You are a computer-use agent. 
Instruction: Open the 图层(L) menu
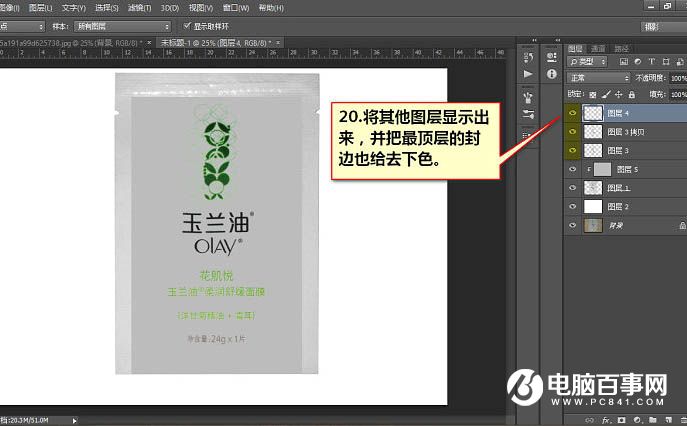click(40, 8)
